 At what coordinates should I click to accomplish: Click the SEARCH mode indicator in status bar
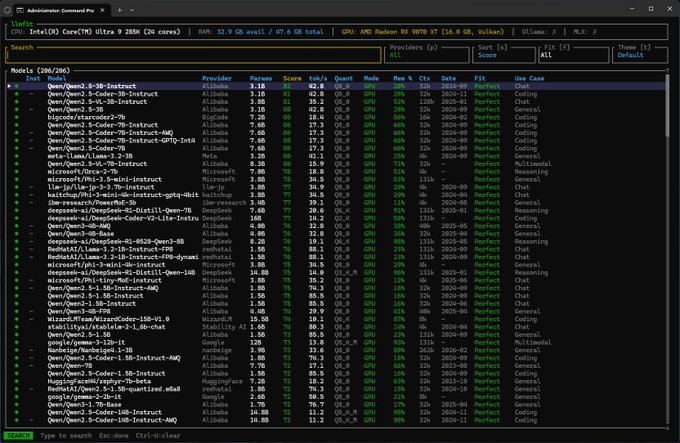pyautogui.click(x=18, y=436)
